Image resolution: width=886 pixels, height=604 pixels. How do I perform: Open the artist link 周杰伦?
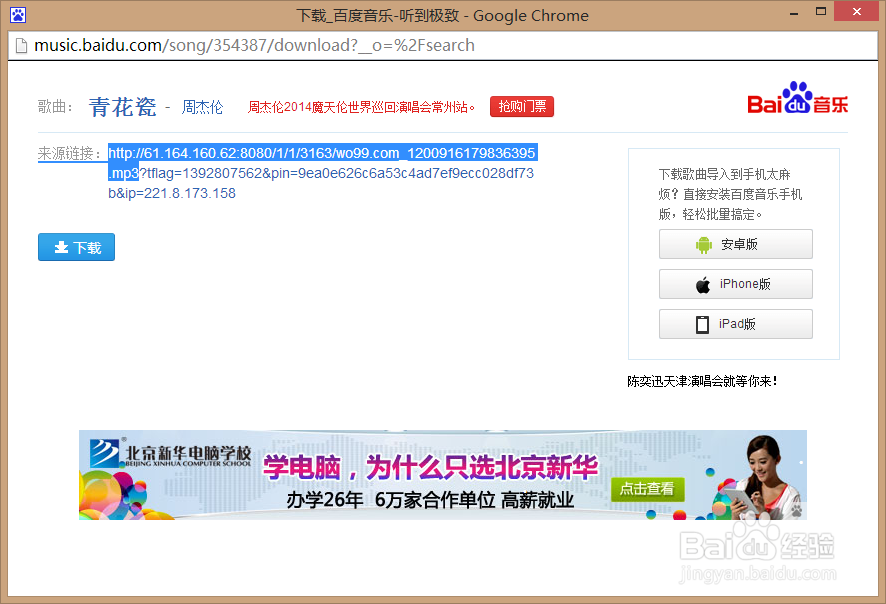(202, 107)
